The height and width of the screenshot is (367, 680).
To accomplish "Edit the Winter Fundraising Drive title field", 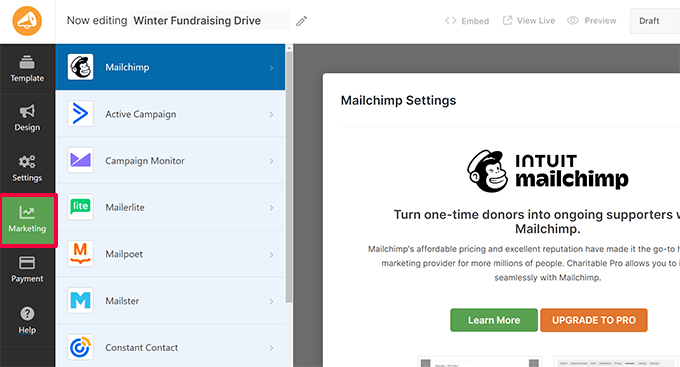I will click(210, 20).
